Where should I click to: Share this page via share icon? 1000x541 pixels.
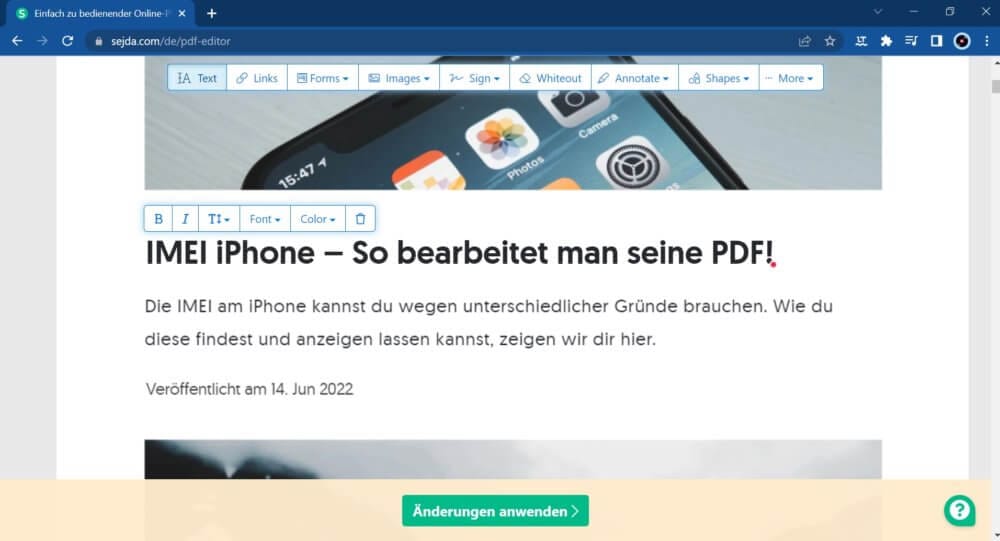point(805,41)
